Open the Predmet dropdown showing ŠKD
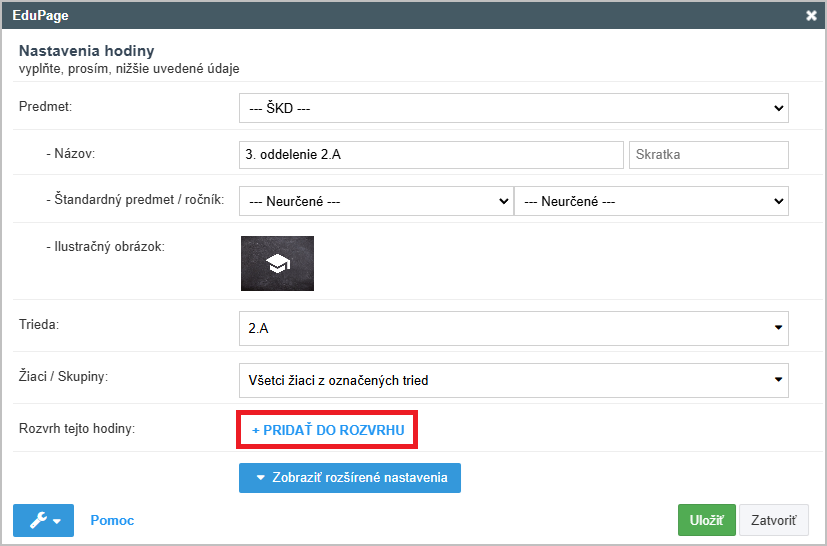Screen dimensions: 827x546 click(x=513, y=108)
